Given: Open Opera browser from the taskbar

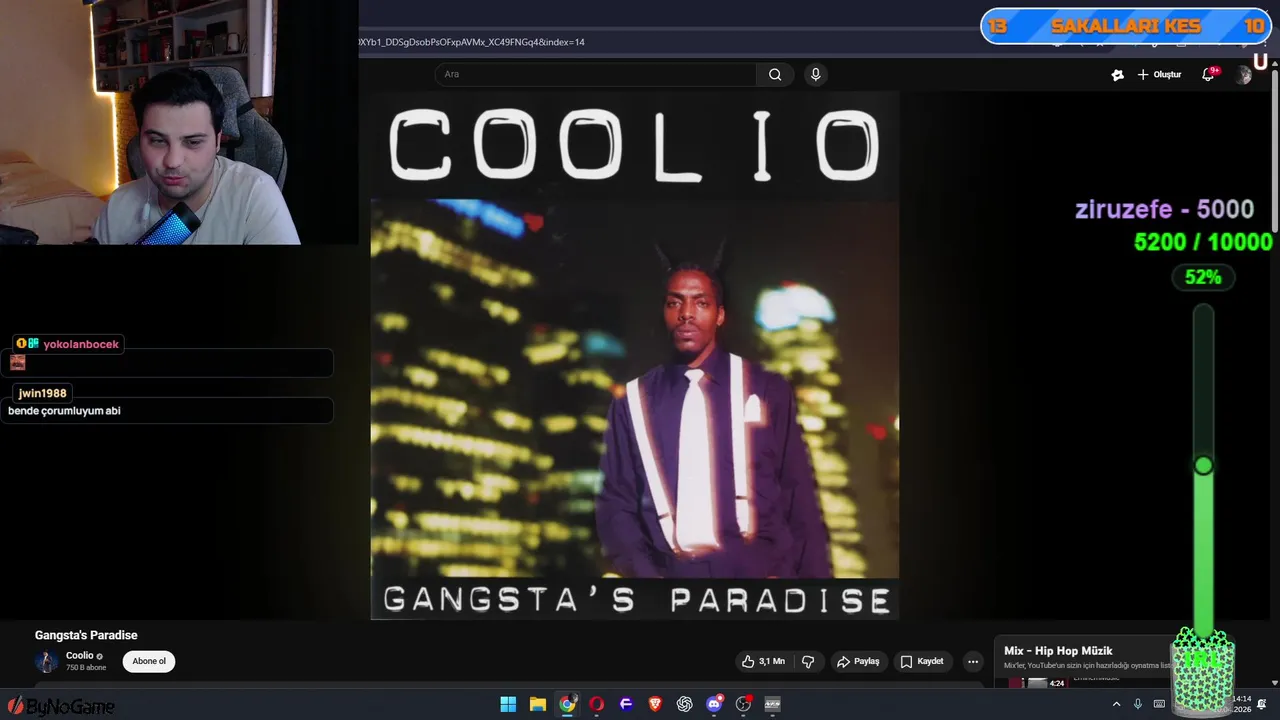Looking at the screenshot, I should point(596,704).
